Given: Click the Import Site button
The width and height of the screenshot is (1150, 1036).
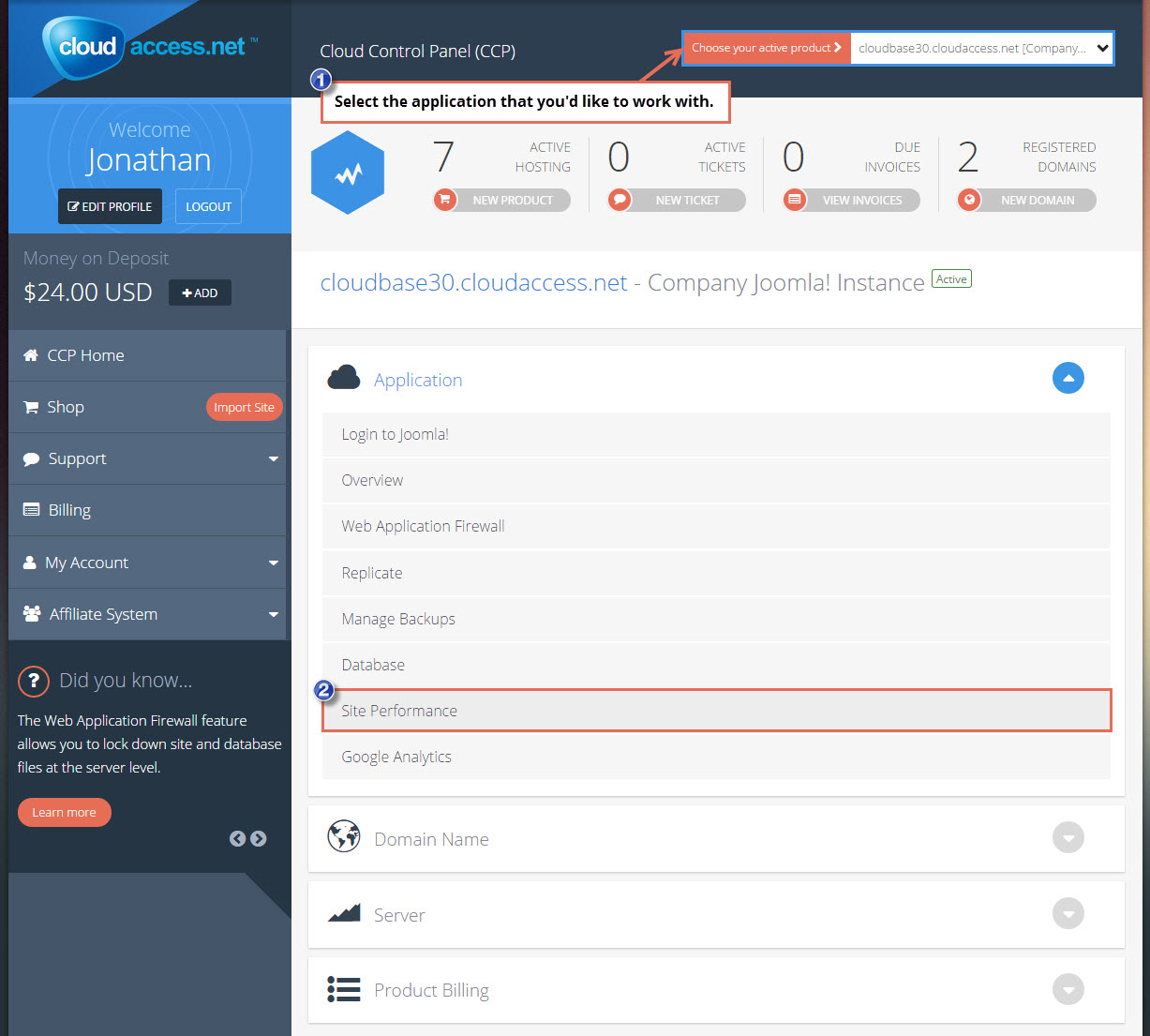Looking at the screenshot, I should [244, 407].
